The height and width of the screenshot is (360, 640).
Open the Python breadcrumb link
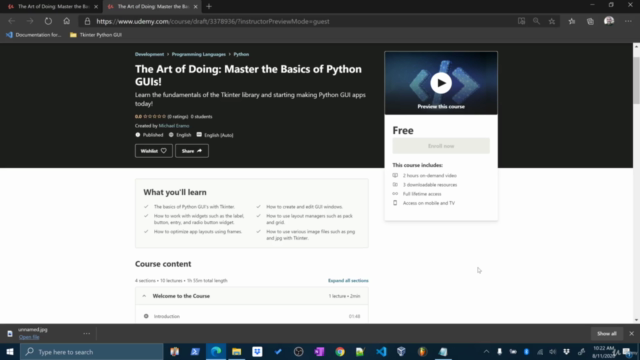(241, 54)
